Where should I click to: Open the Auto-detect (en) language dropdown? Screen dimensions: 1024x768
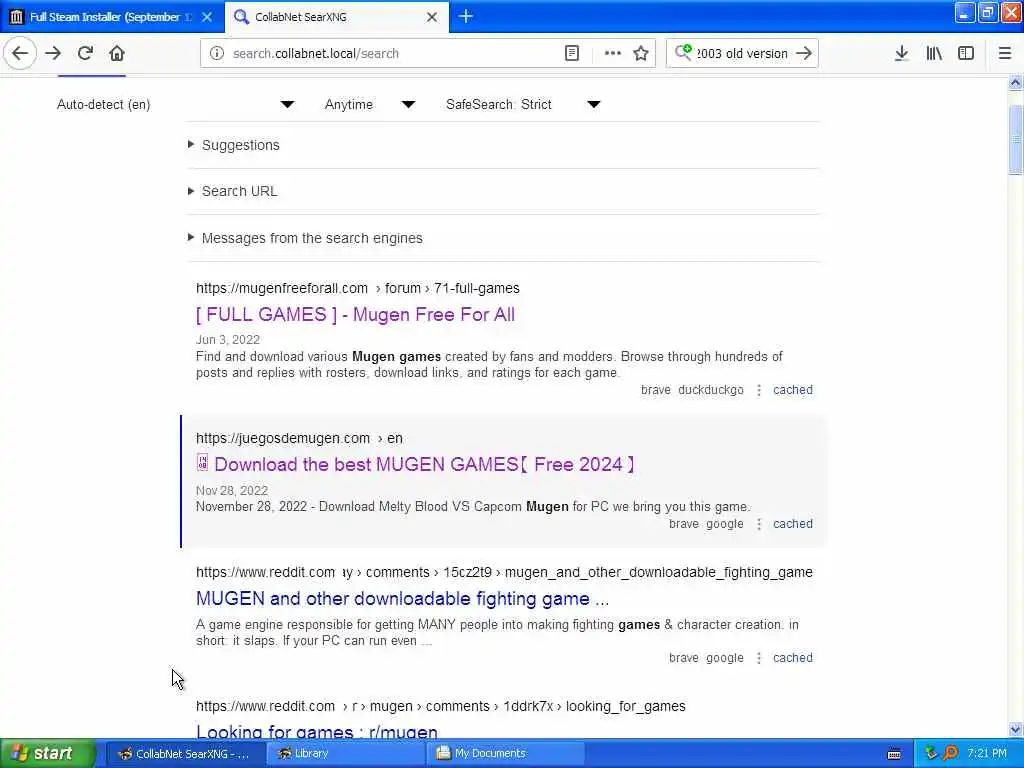176,104
